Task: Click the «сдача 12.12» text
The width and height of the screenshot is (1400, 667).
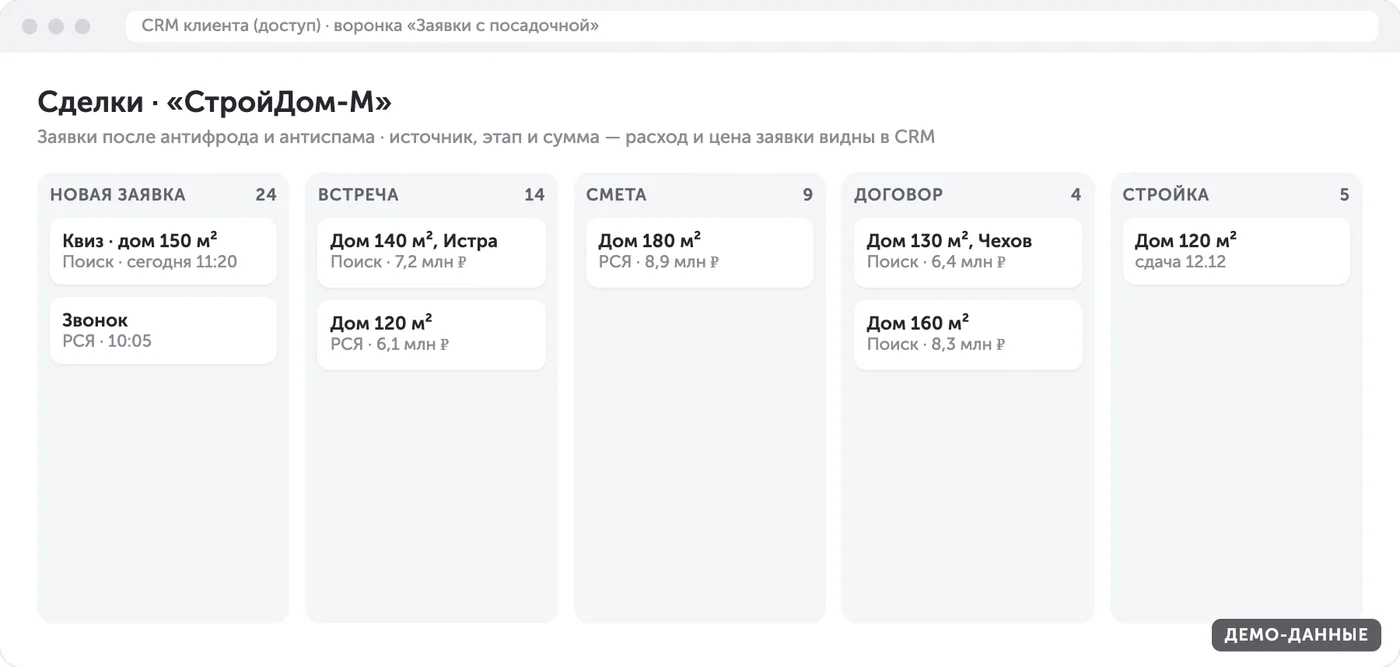Action: pos(1180,263)
